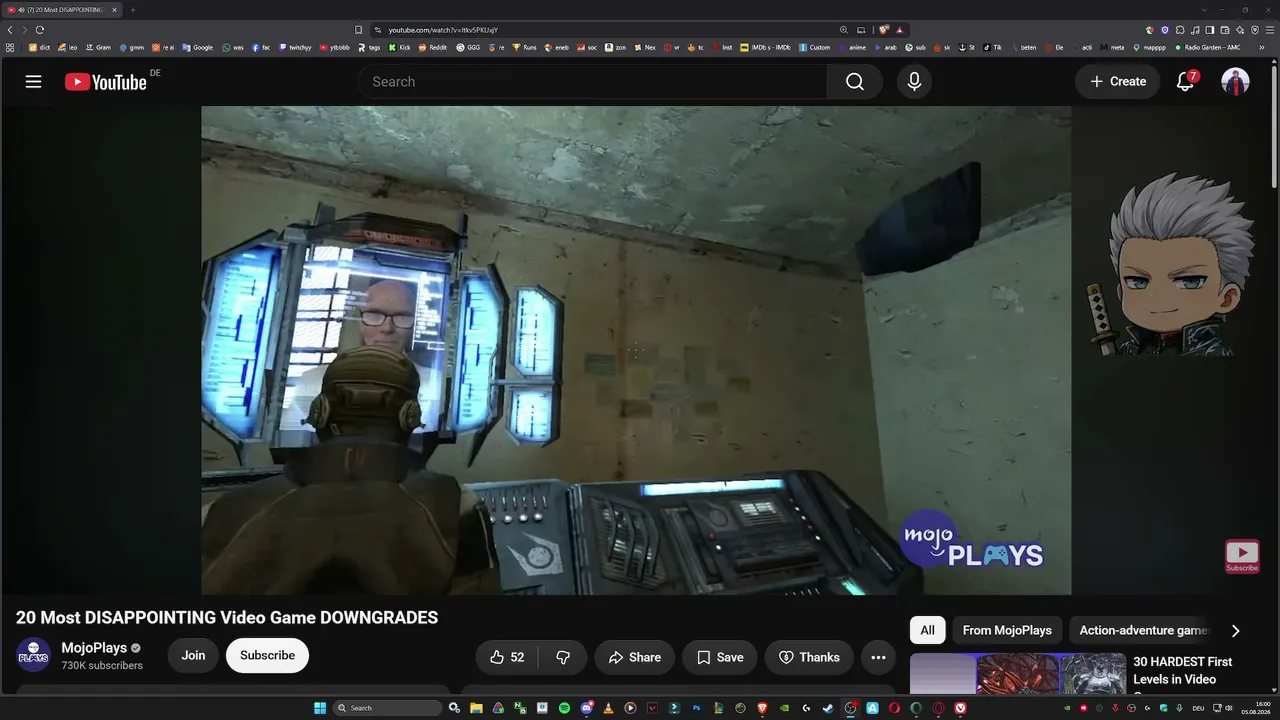This screenshot has width=1280, height=720.
Task: Like the video with thumbs up
Action: point(508,657)
